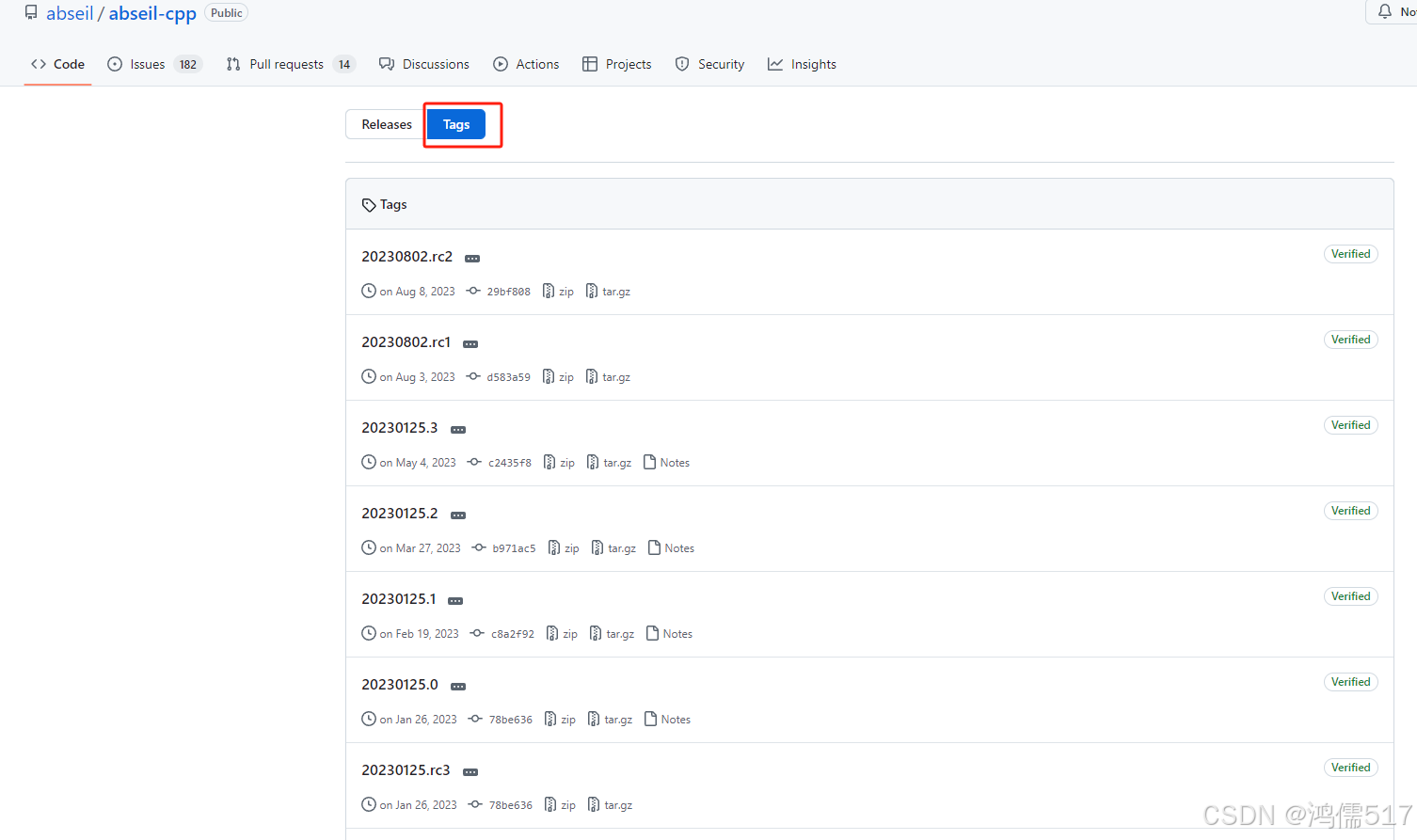The width and height of the screenshot is (1417, 840).
Task: Download tar.gz for 20230125.rc3
Action: [610, 805]
